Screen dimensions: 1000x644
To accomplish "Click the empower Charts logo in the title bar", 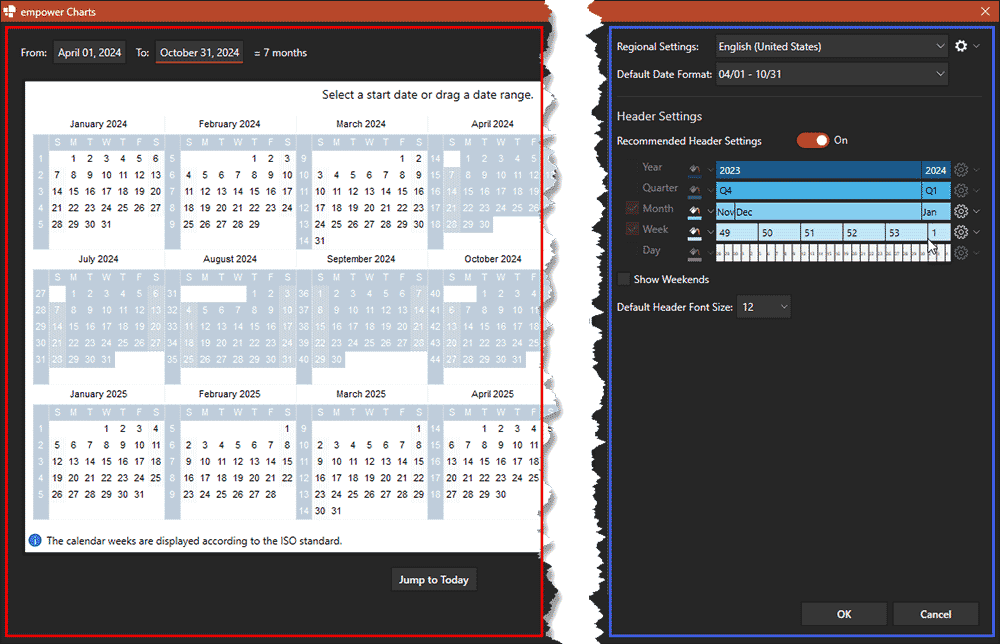I will pos(10,11).
